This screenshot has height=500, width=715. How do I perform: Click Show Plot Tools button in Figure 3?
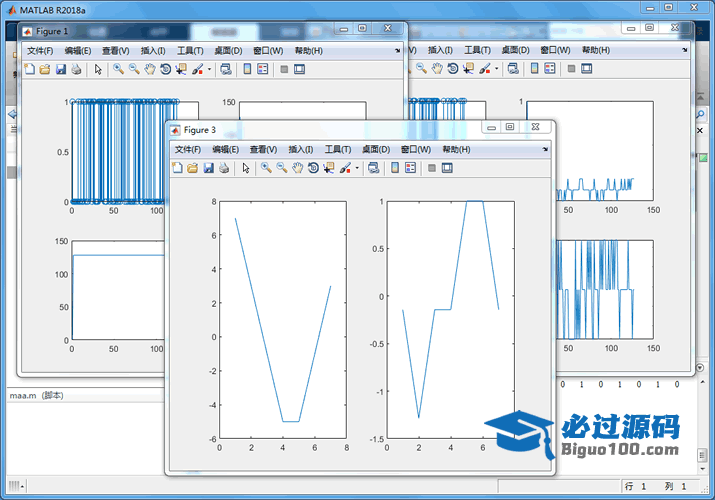(x=447, y=168)
